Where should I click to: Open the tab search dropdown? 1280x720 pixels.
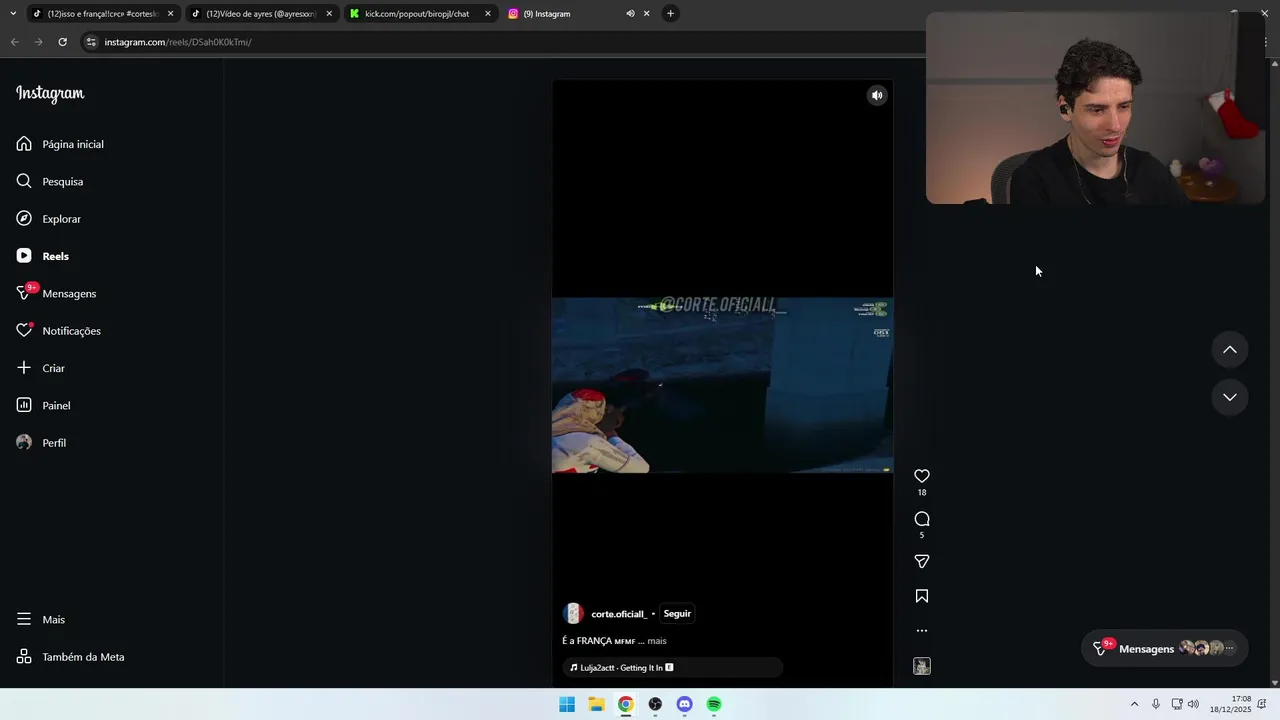(x=12, y=14)
